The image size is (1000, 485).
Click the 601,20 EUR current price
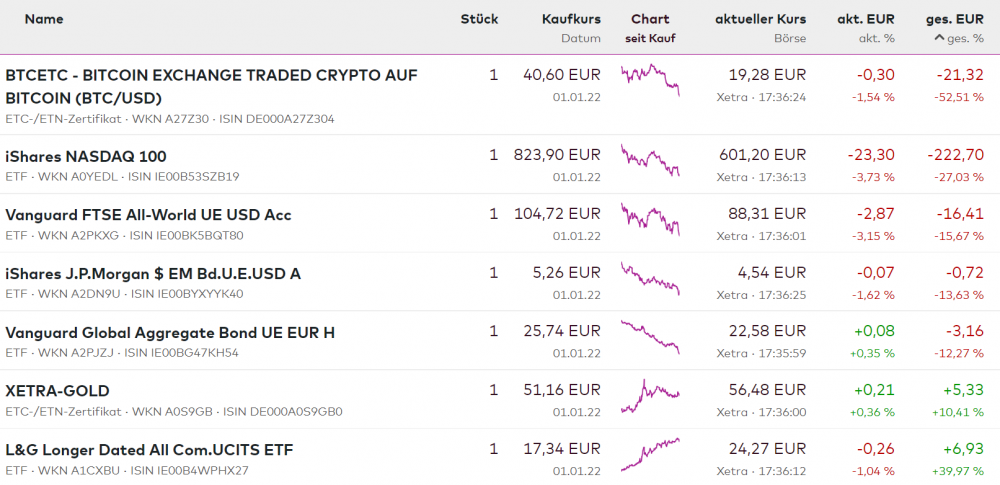coord(762,155)
